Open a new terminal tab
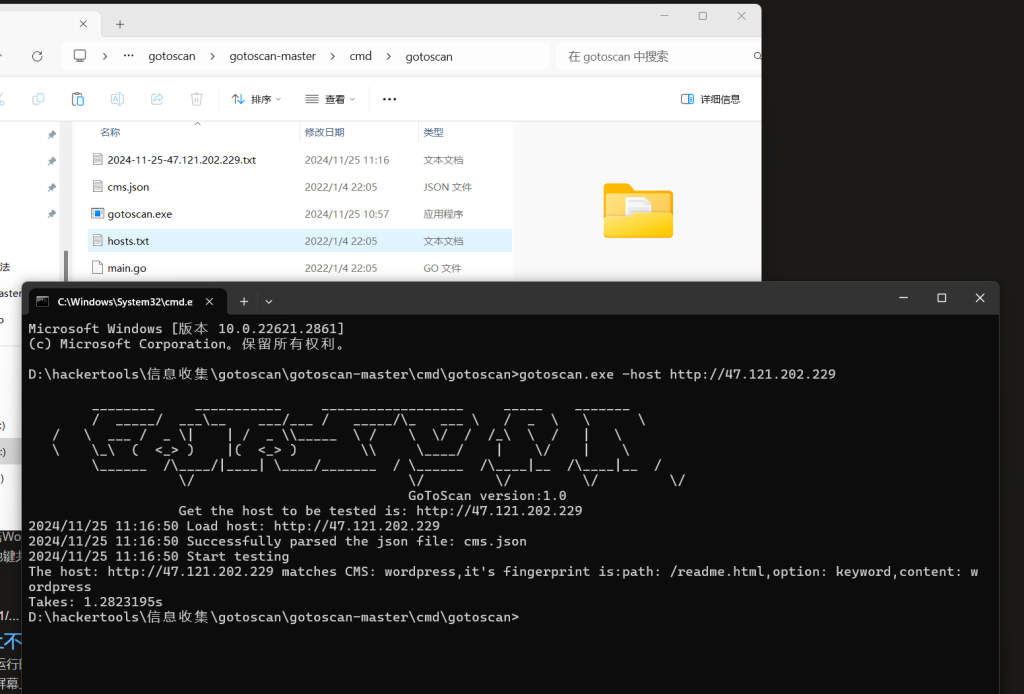The width and height of the screenshot is (1024, 694). 244,302
